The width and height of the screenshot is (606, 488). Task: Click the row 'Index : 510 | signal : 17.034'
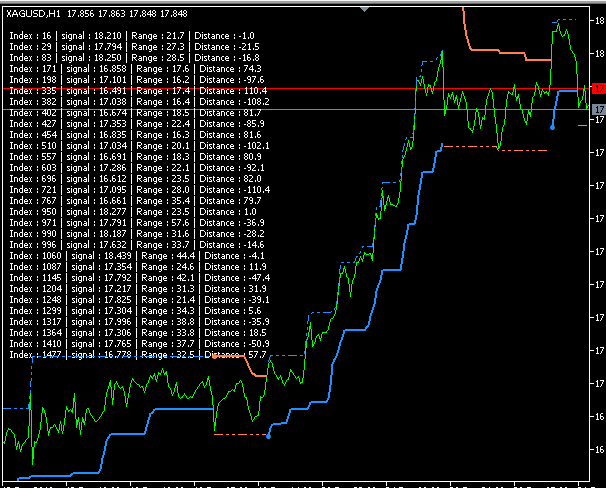139,146
